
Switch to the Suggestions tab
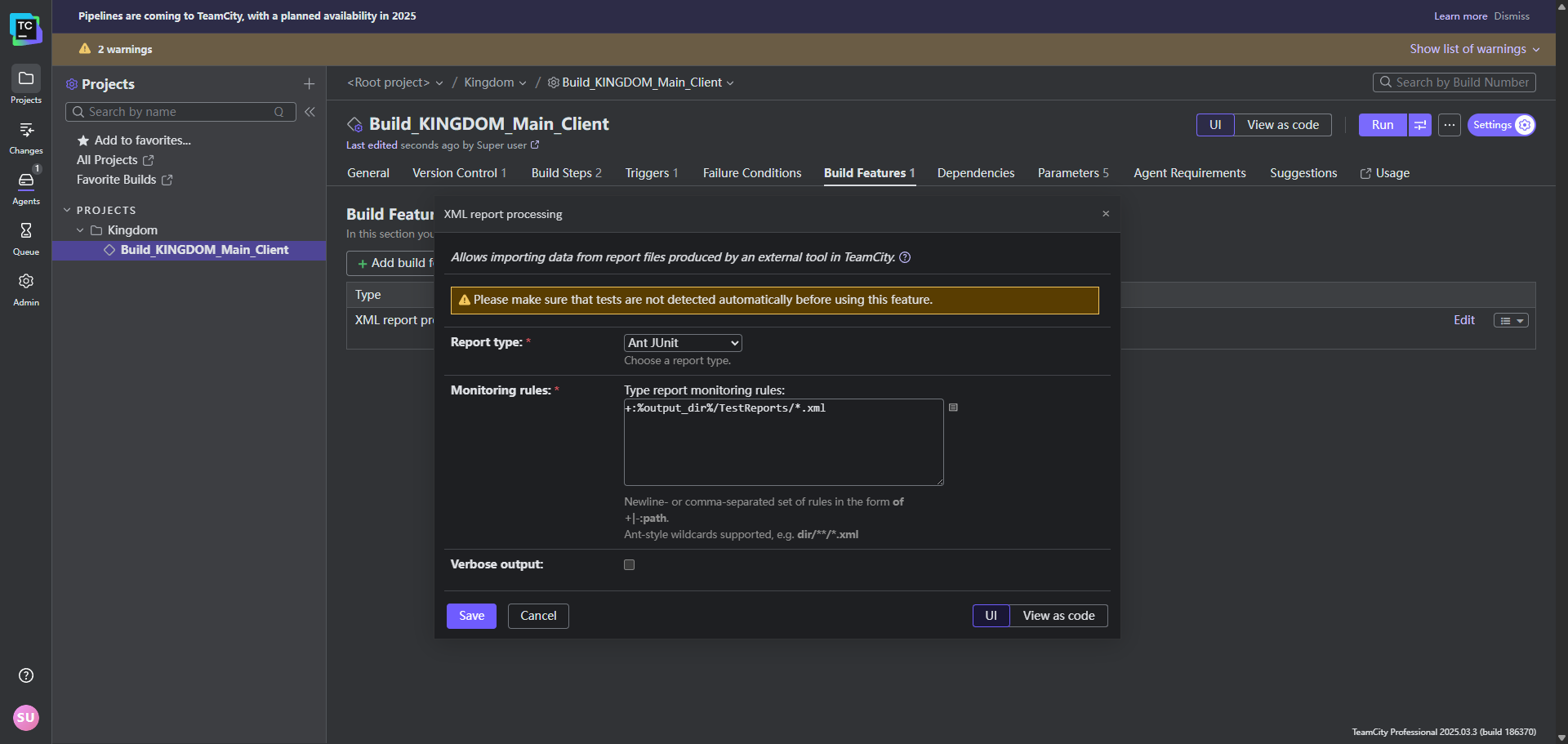[x=1303, y=173]
